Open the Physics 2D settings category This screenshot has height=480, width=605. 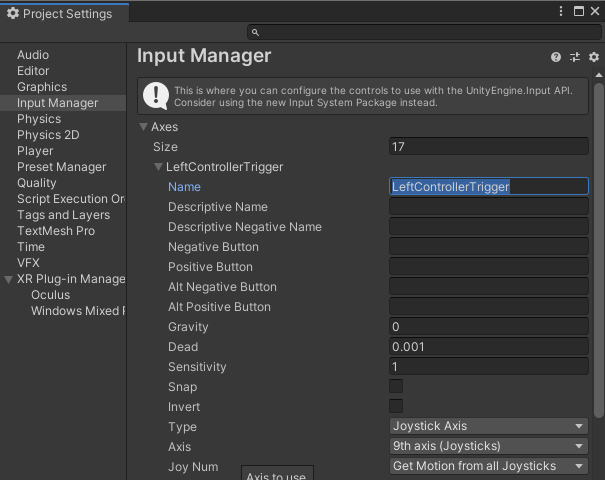click(48, 135)
